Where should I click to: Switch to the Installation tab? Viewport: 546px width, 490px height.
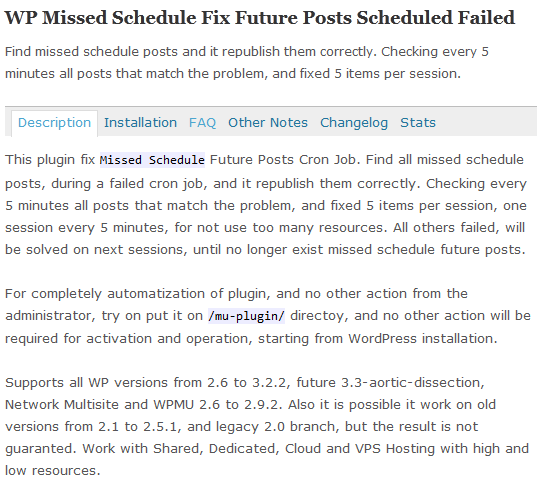tap(140, 123)
